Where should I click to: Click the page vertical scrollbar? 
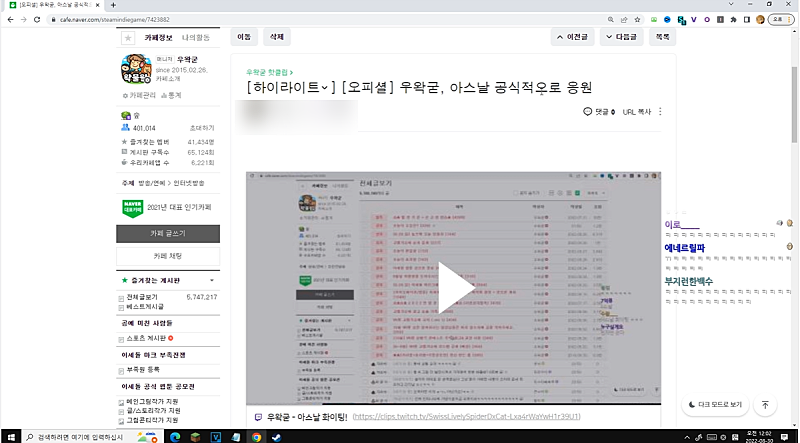click(x=794, y=105)
